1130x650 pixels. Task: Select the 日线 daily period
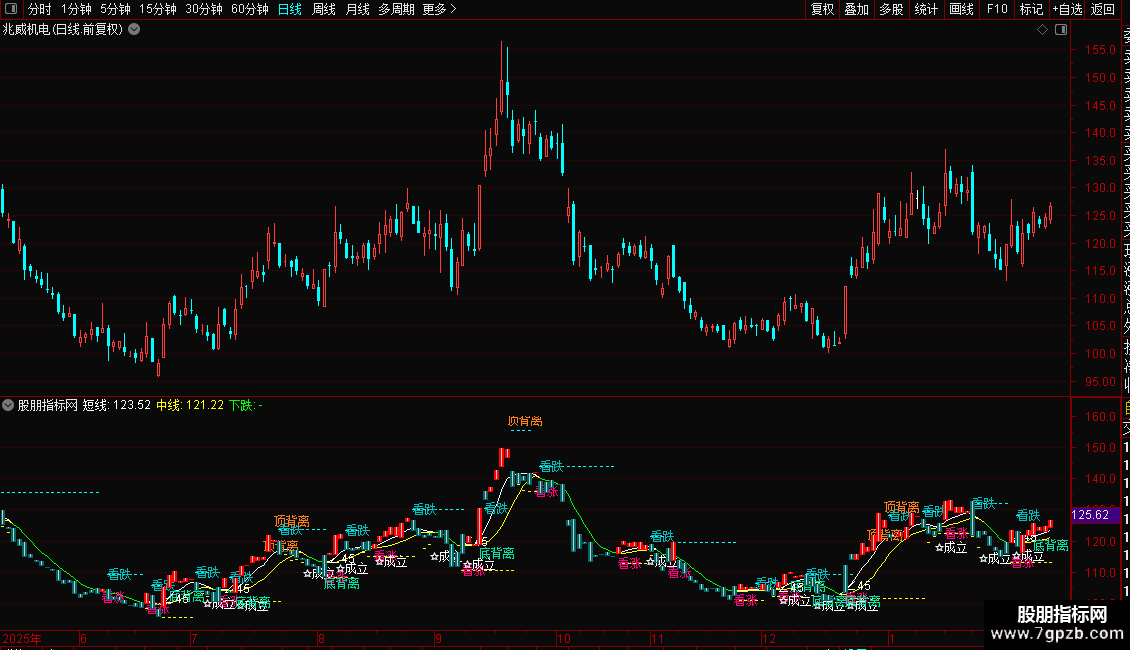[290, 9]
